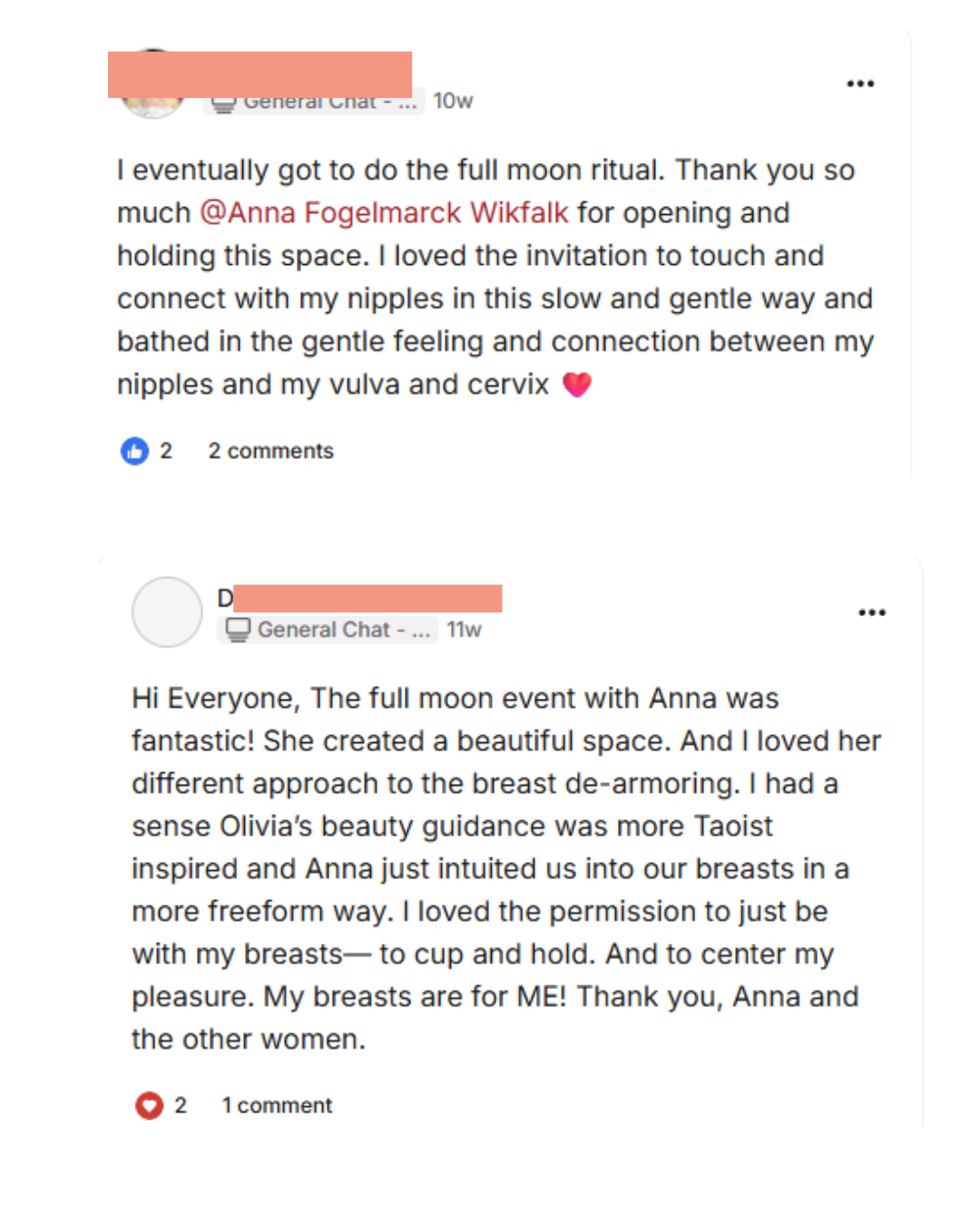980x1225 pixels.
Task: Open the "Hi Everyone" post text
Action: click(x=505, y=868)
